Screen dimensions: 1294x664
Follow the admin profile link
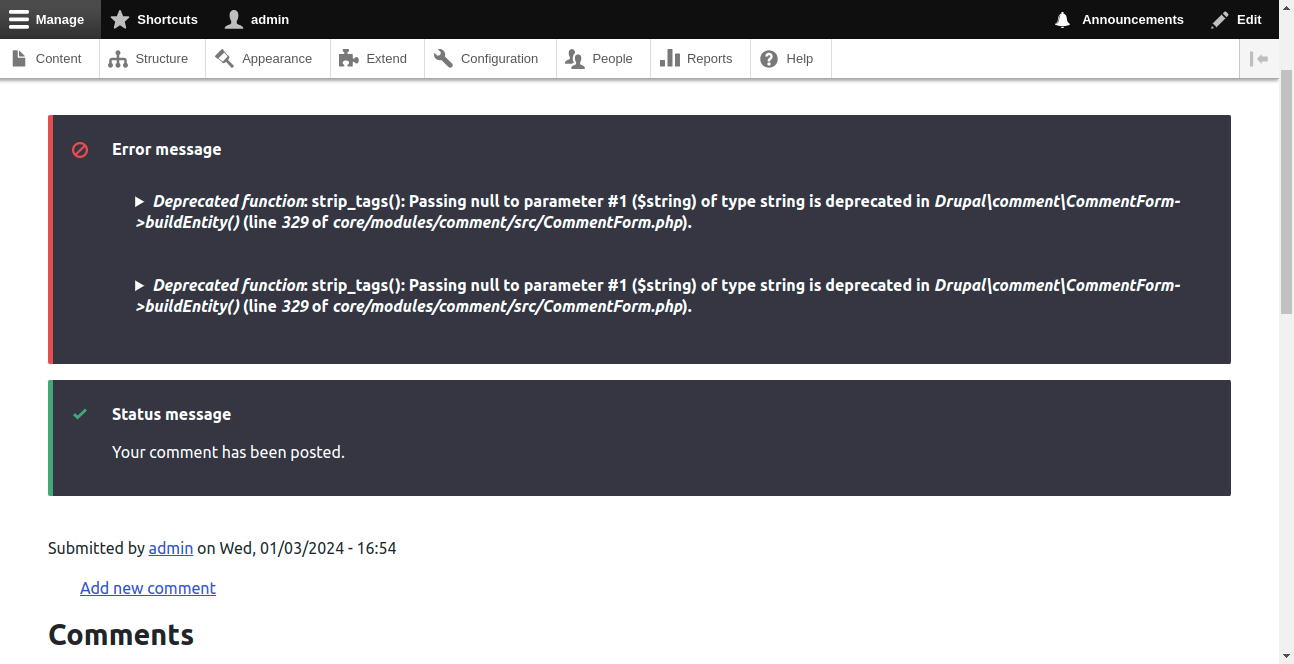[x=170, y=548]
